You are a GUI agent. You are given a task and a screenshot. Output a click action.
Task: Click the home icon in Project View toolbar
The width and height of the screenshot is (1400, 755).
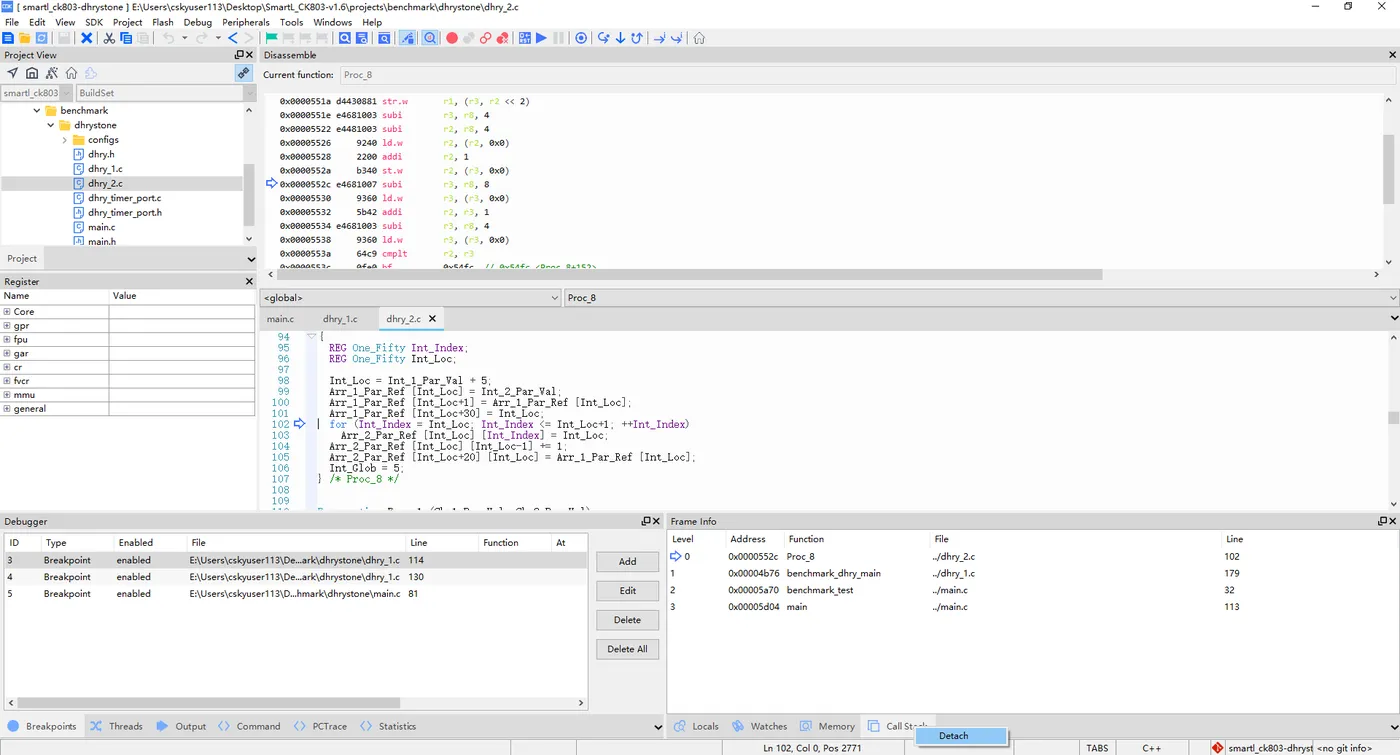click(71, 73)
